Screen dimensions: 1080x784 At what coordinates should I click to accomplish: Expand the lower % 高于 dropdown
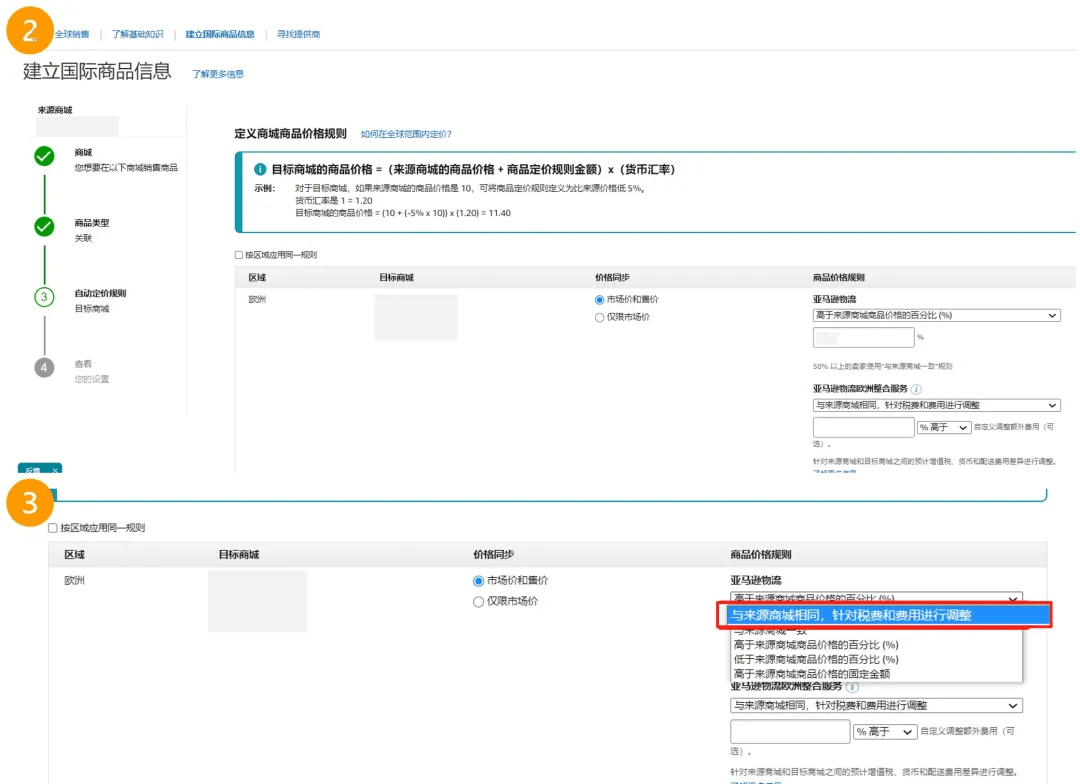(x=885, y=732)
